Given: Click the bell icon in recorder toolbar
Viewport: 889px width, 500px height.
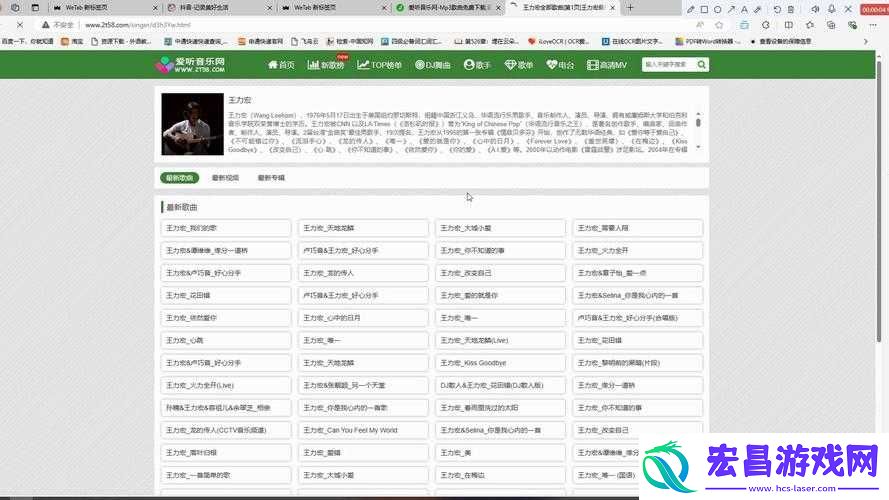Looking at the screenshot, I should (x=832, y=9).
